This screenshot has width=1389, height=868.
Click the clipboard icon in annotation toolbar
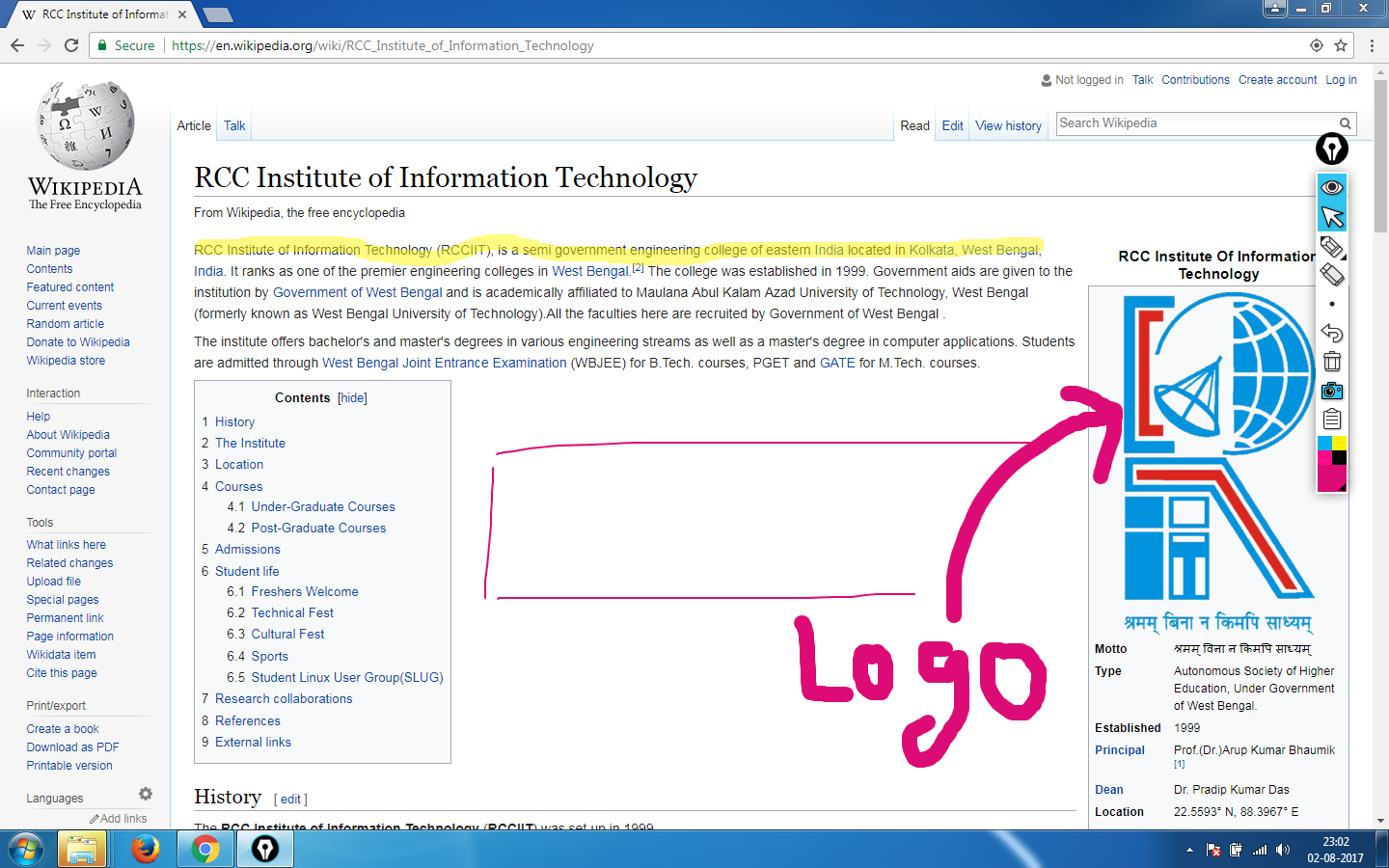pos(1332,419)
